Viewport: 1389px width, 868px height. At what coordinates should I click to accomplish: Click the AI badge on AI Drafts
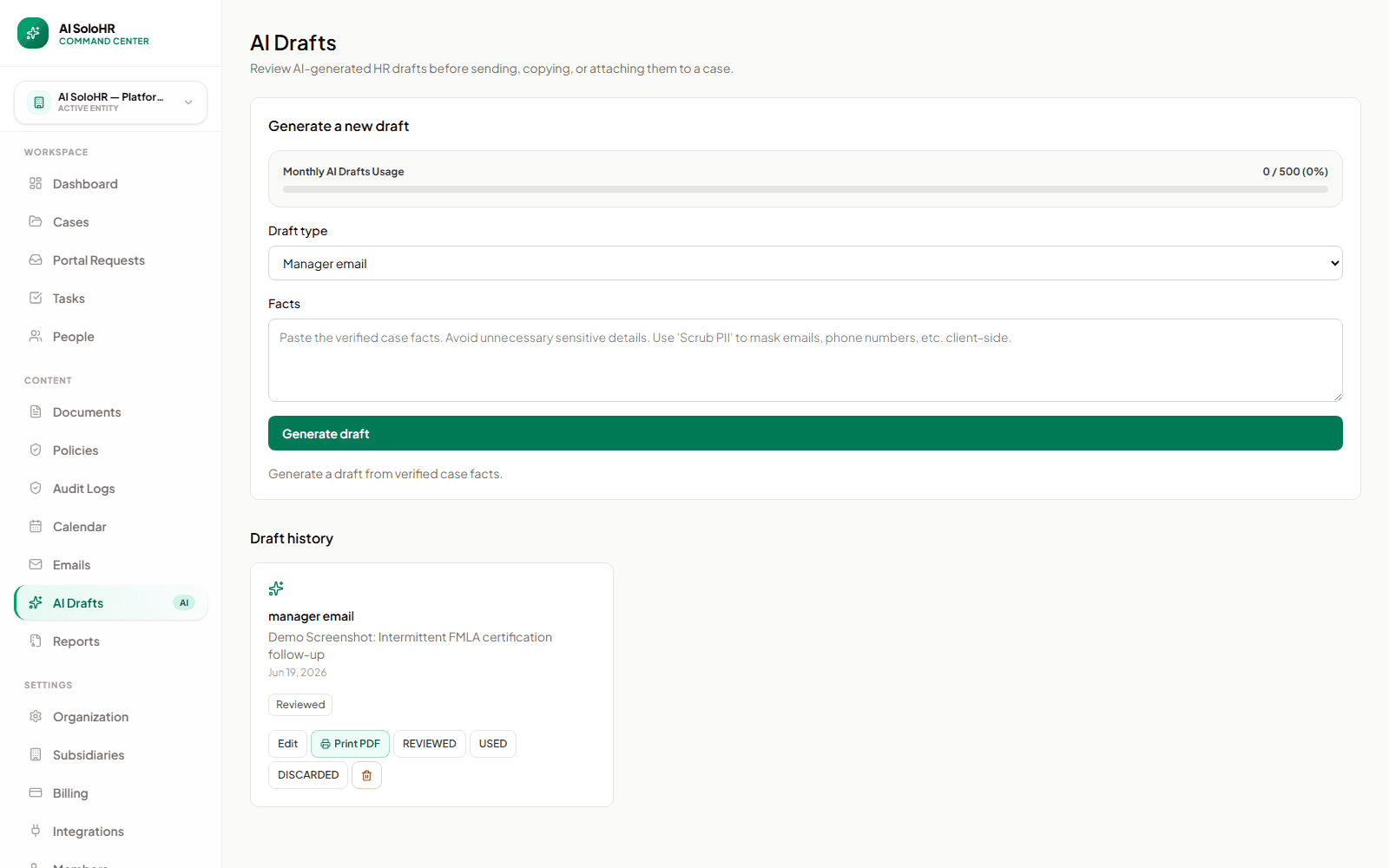(x=184, y=602)
